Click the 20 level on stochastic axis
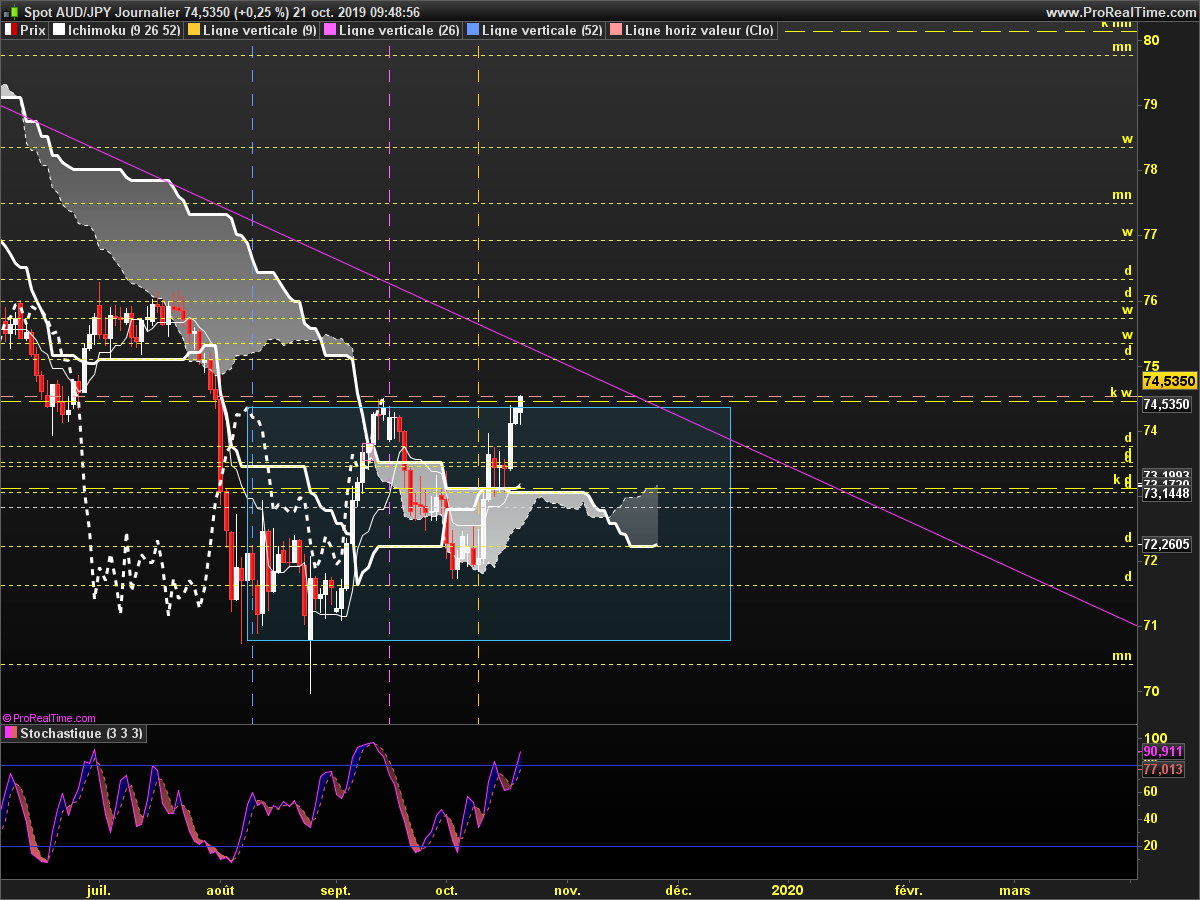The height and width of the screenshot is (900, 1200). click(x=1151, y=846)
